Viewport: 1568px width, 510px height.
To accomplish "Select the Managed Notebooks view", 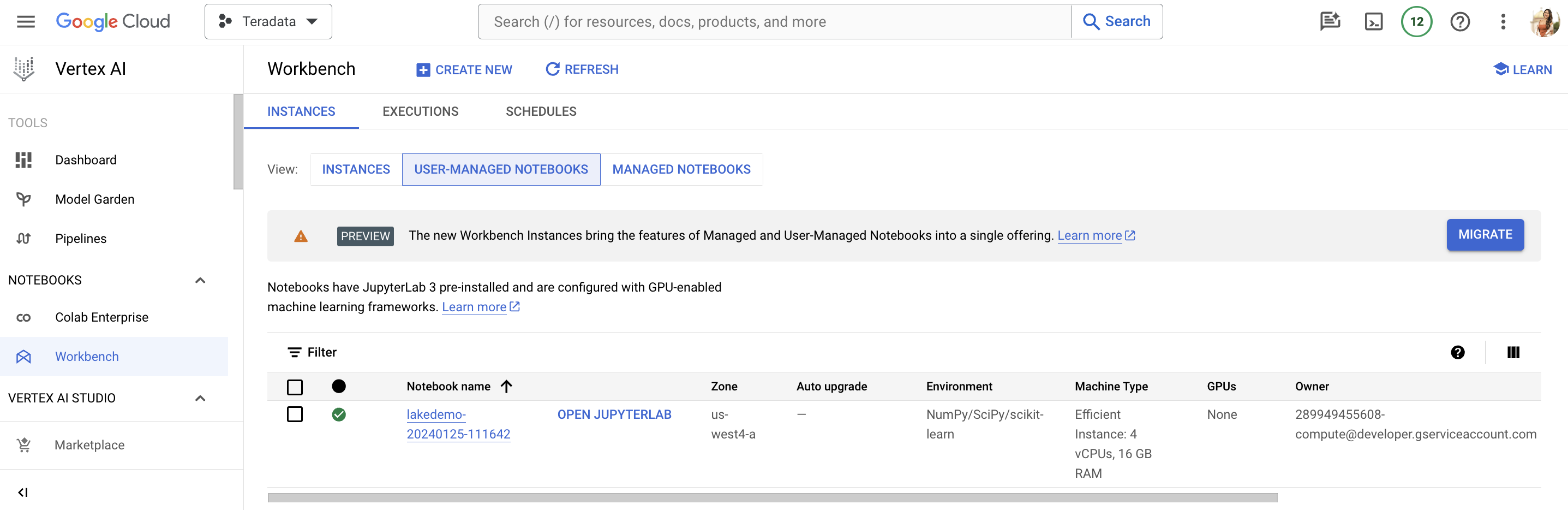I will 681,169.
